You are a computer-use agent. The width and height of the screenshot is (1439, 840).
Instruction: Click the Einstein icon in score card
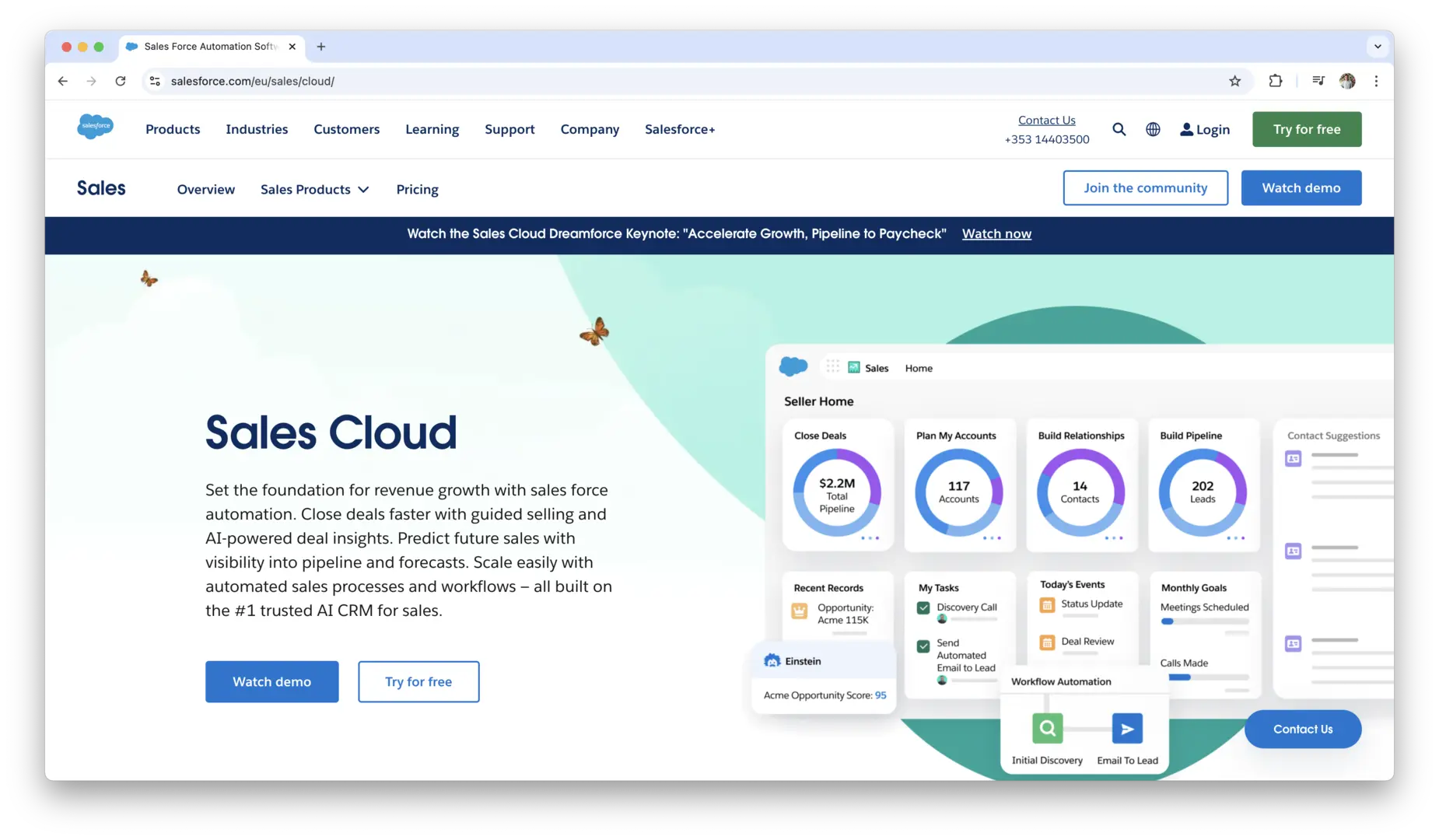tap(772, 660)
